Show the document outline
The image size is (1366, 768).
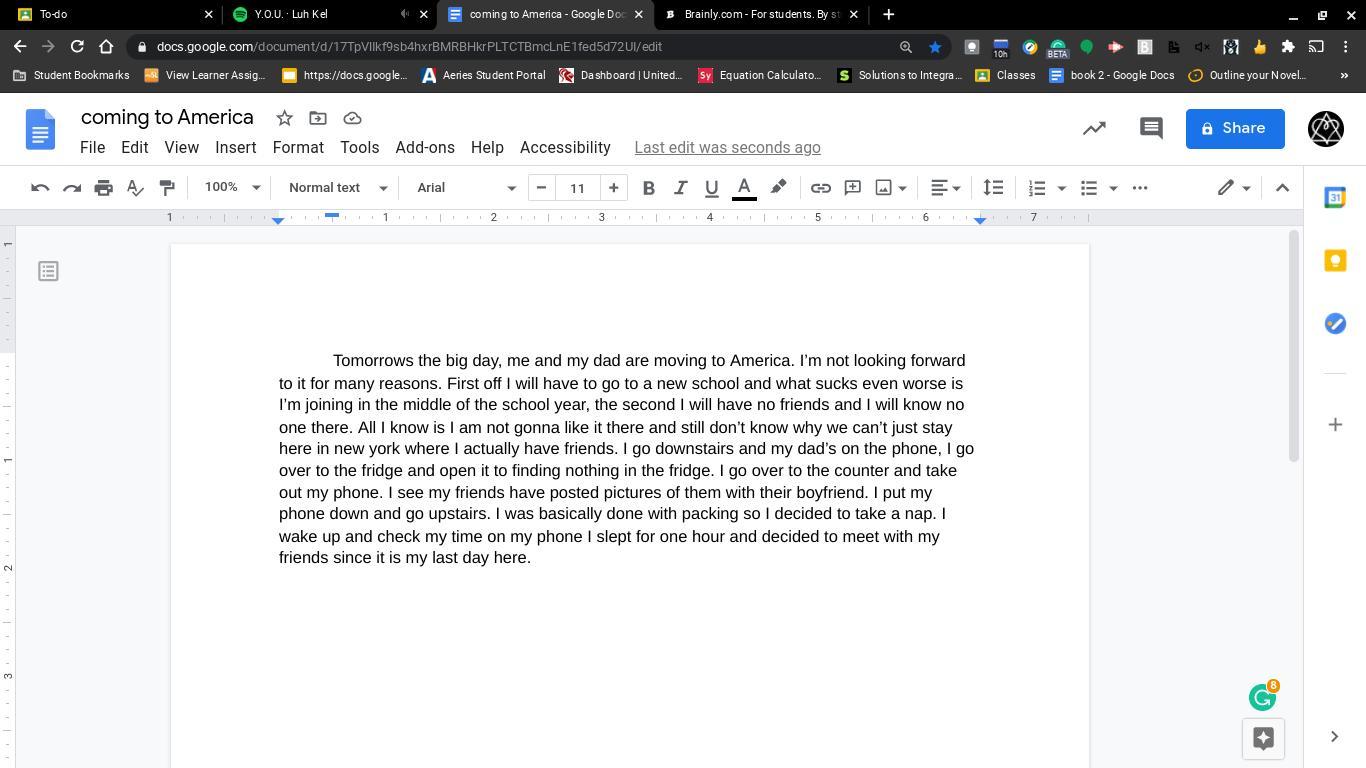tap(48, 271)
